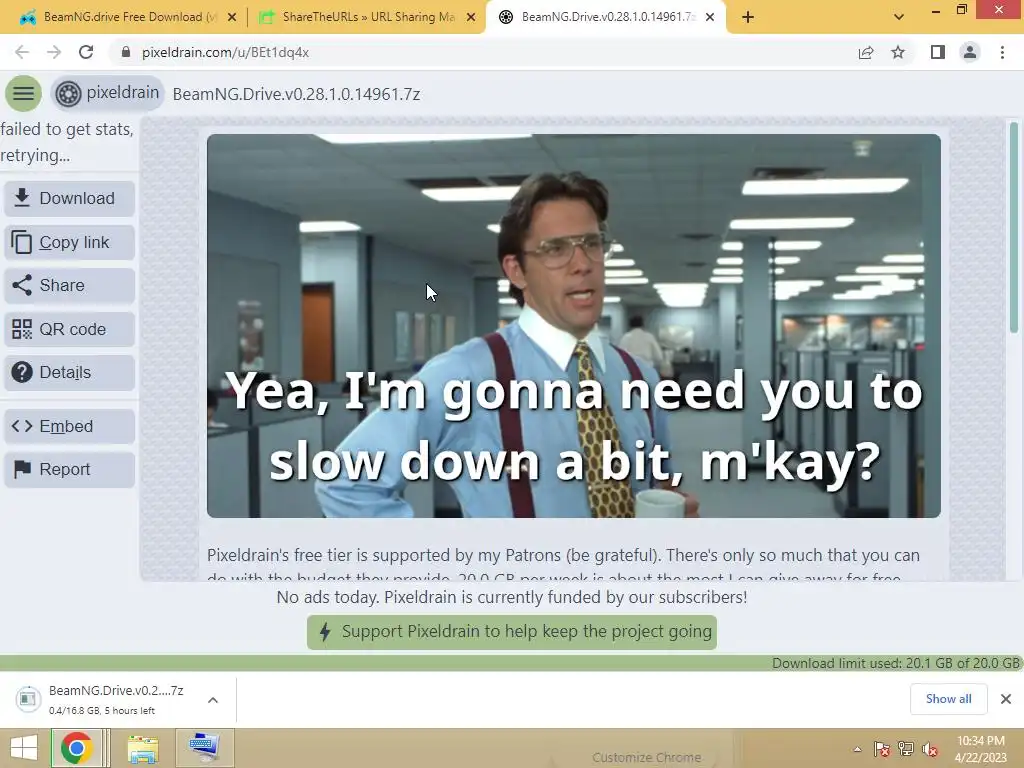
Task: Click 'No ads today' notice text
Action: click(512, 597)
